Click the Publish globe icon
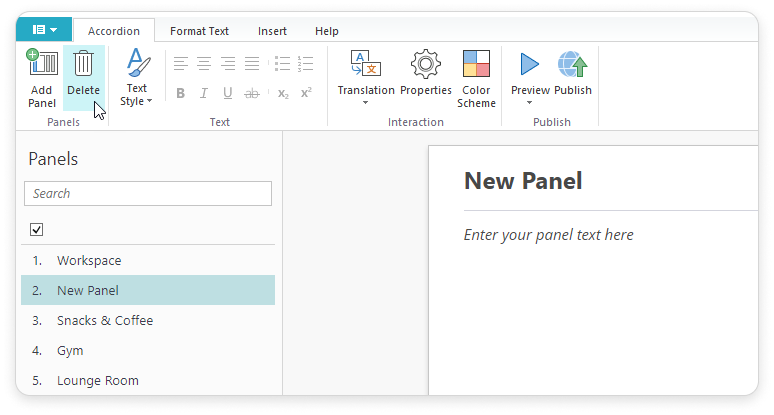The image size is (774, 415). [x=573, y=65]
